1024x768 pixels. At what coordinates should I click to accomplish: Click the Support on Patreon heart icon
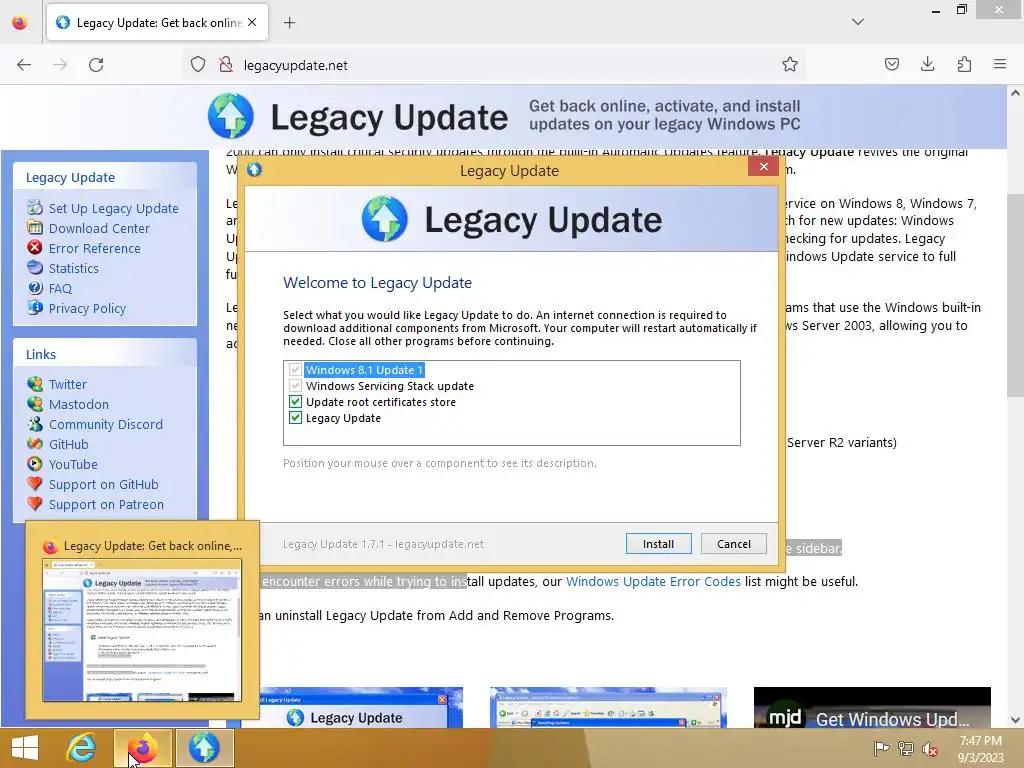coord(35,504)
